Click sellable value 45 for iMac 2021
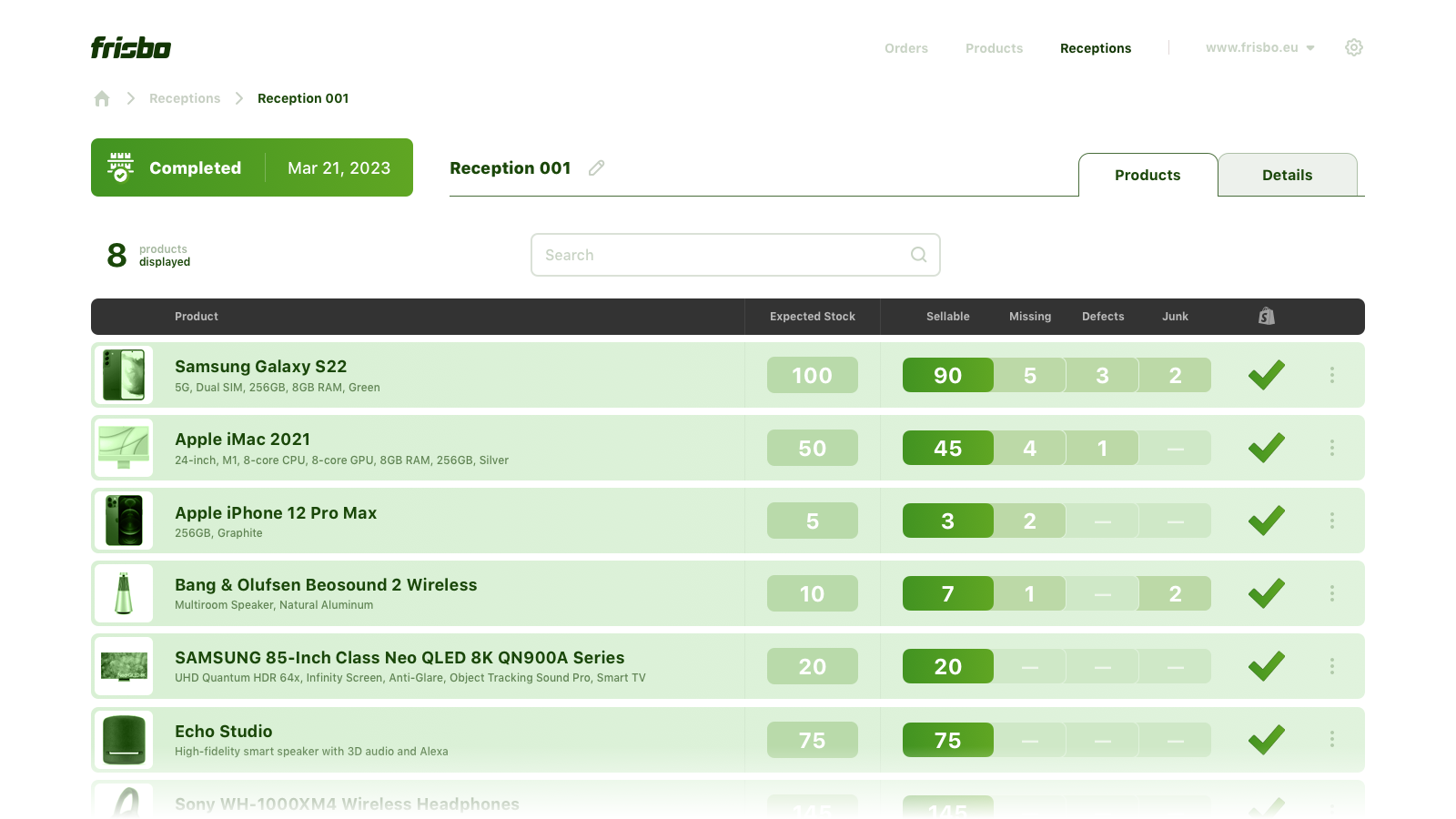The height and width of the screenshot is (819, 1456). (948, 448)
